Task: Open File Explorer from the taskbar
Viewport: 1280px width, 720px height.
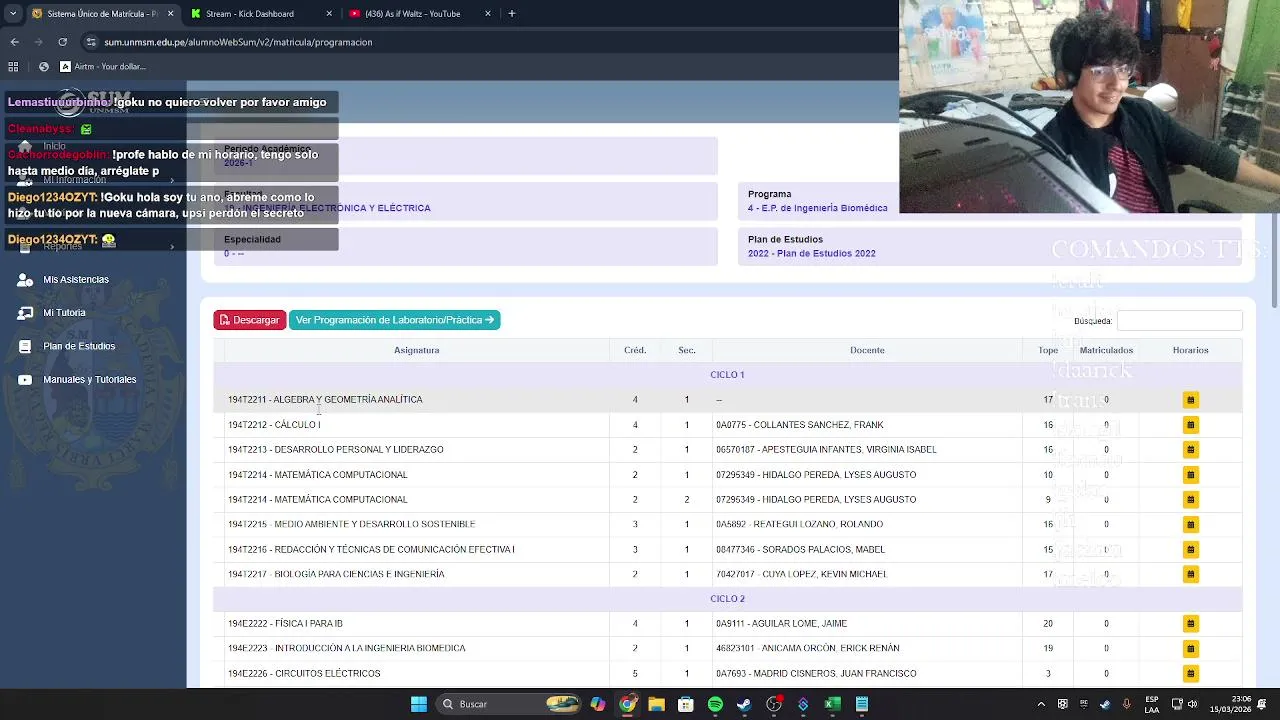Action: tap(656, 704)
